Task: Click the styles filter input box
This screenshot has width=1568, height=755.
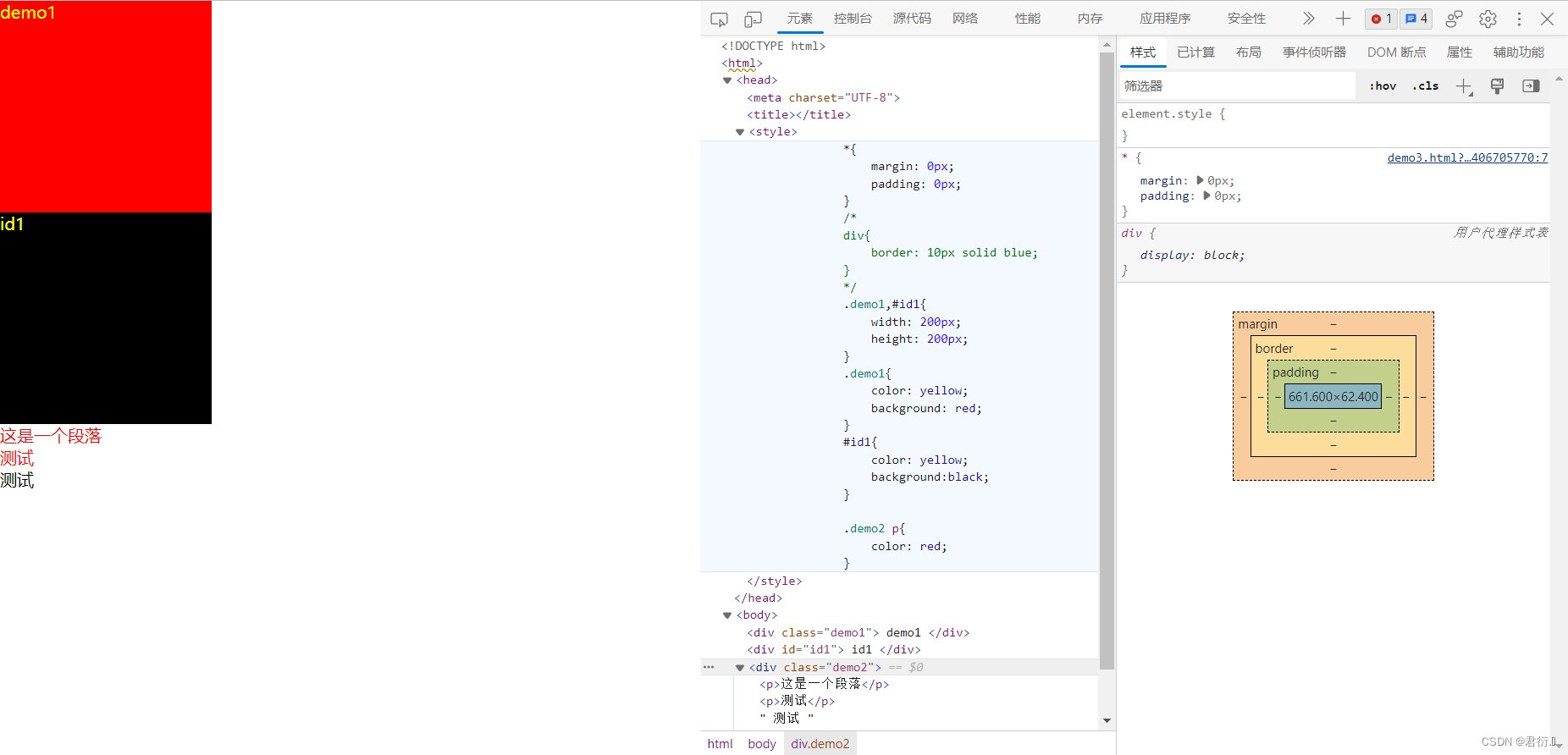Action: (1237, 86)
